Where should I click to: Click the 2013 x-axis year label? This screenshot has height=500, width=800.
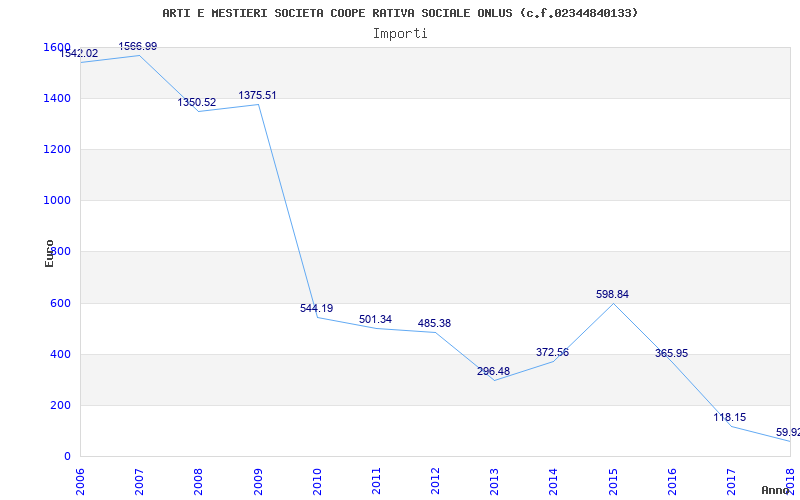(494, 482)
